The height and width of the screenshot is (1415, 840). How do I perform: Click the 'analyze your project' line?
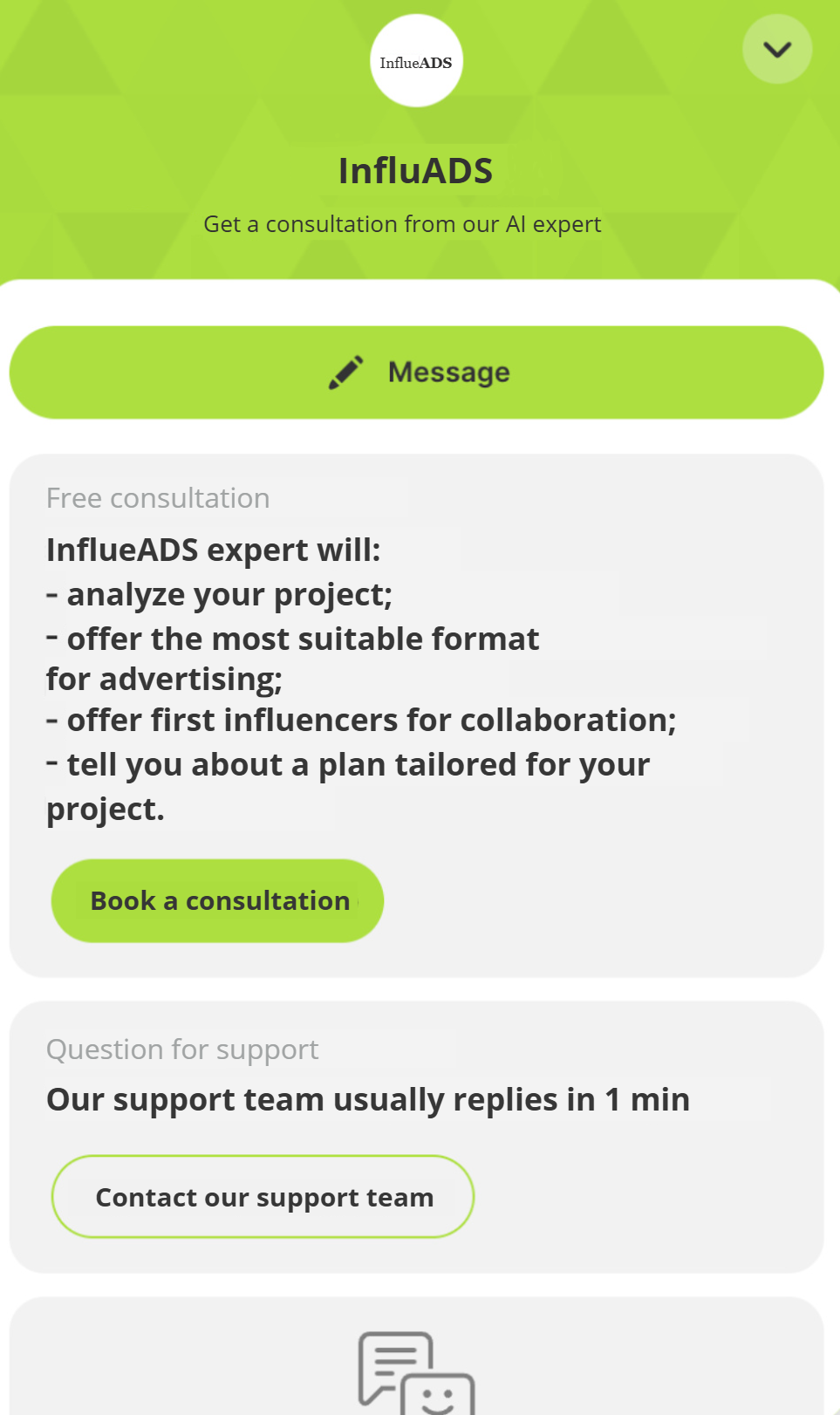pos(229,595)
